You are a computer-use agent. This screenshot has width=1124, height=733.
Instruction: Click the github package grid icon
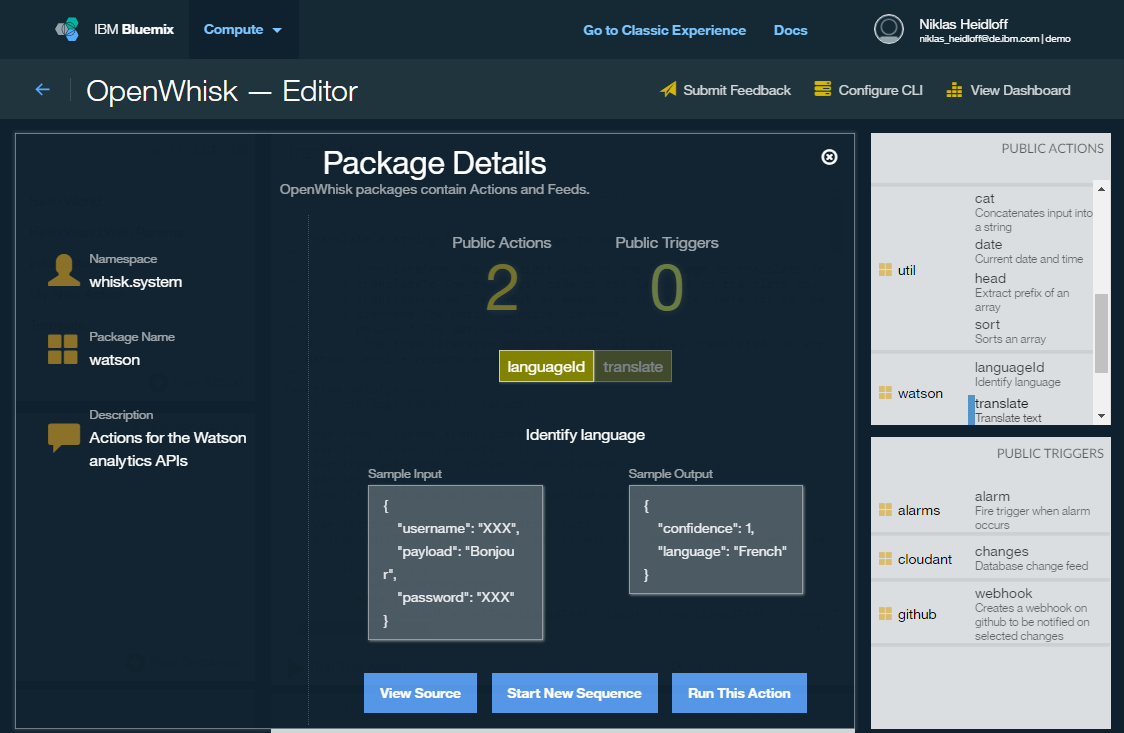pos(885,613)
